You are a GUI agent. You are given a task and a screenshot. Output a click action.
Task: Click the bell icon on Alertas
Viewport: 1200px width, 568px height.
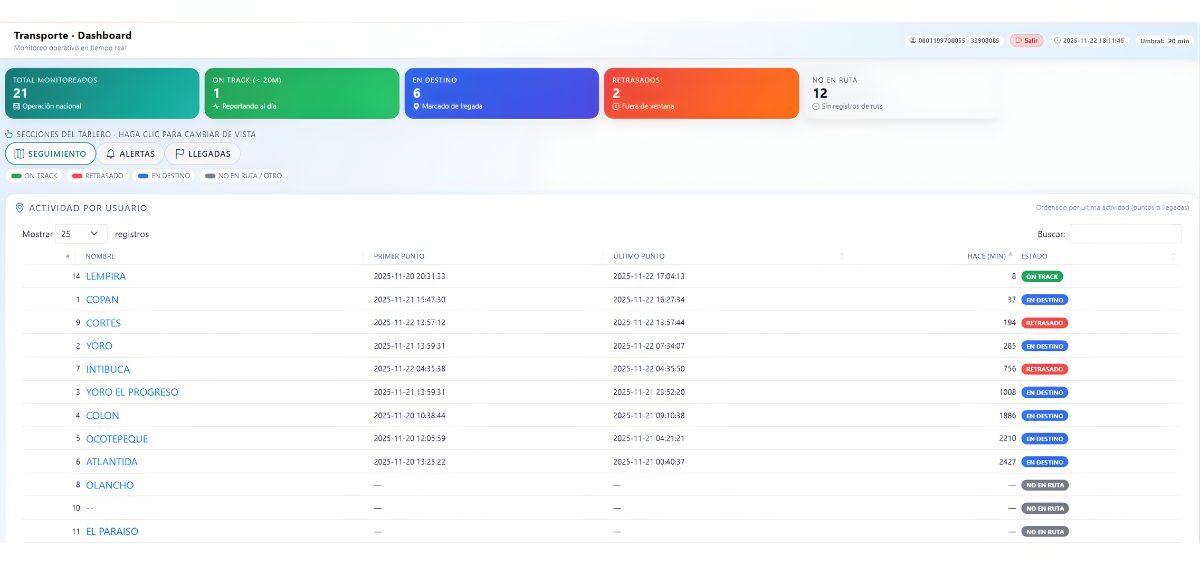[111, 154]
